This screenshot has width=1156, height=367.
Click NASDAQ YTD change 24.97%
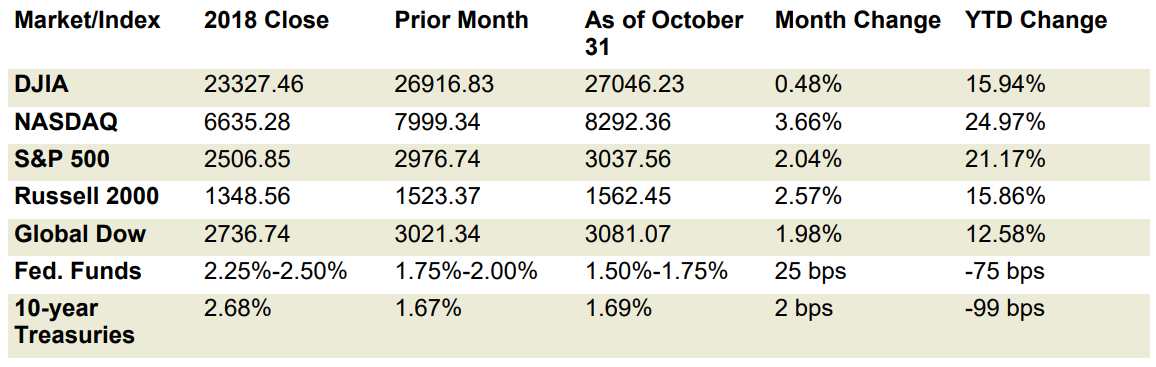click(x=1005, y=122)
